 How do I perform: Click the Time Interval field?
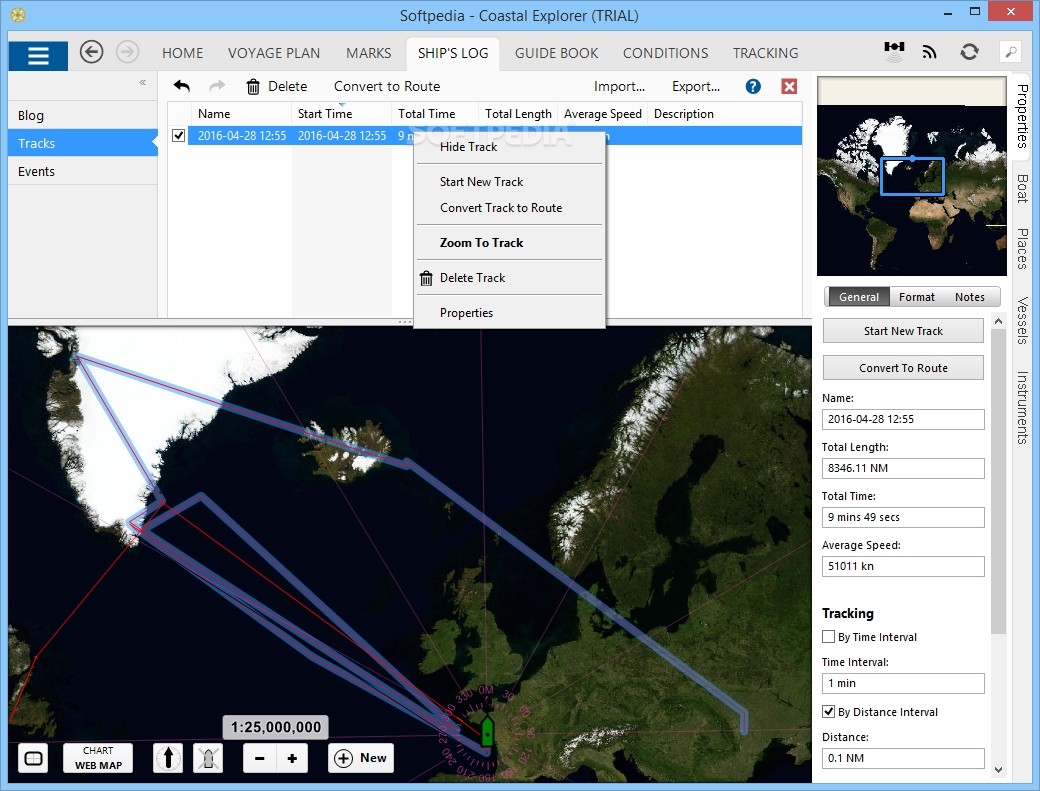pyautogui.click(x=903, y=683)
